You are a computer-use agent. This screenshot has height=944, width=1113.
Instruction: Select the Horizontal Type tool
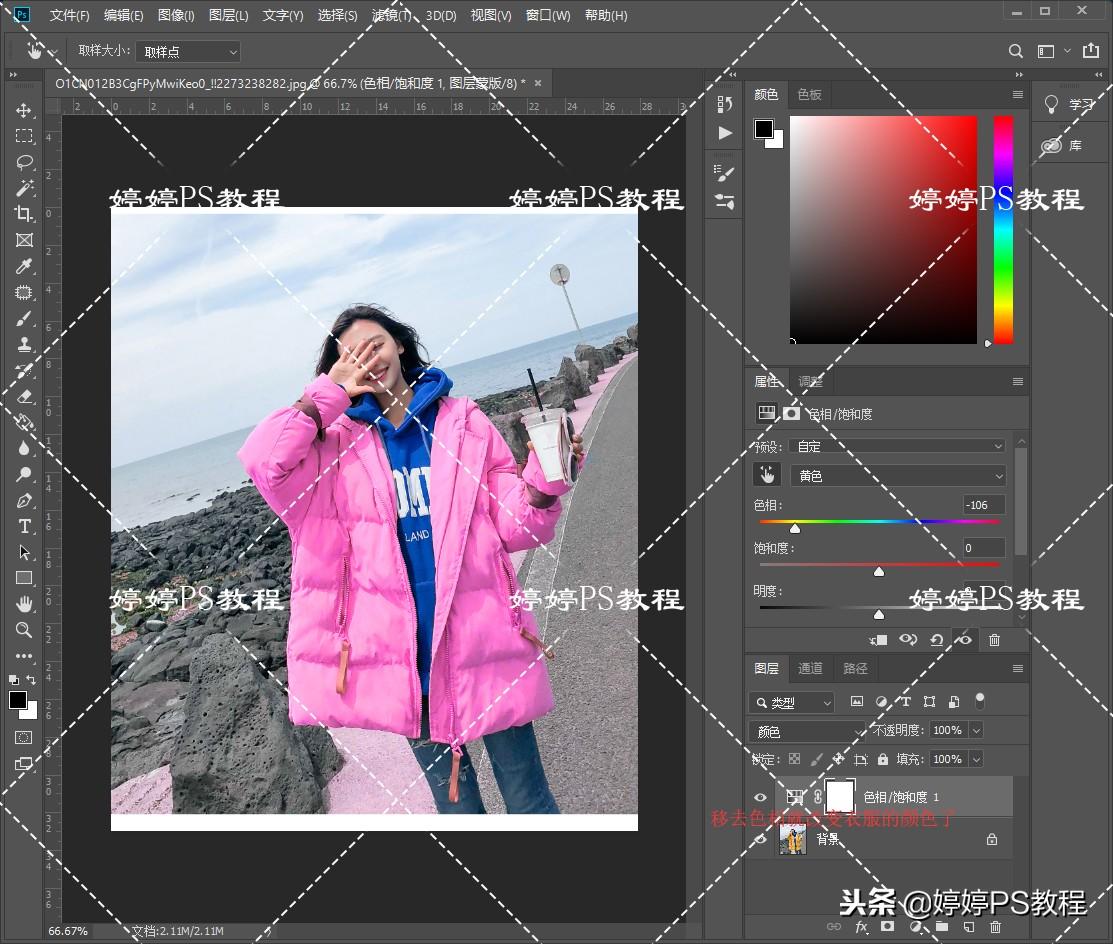click(24, 526)
